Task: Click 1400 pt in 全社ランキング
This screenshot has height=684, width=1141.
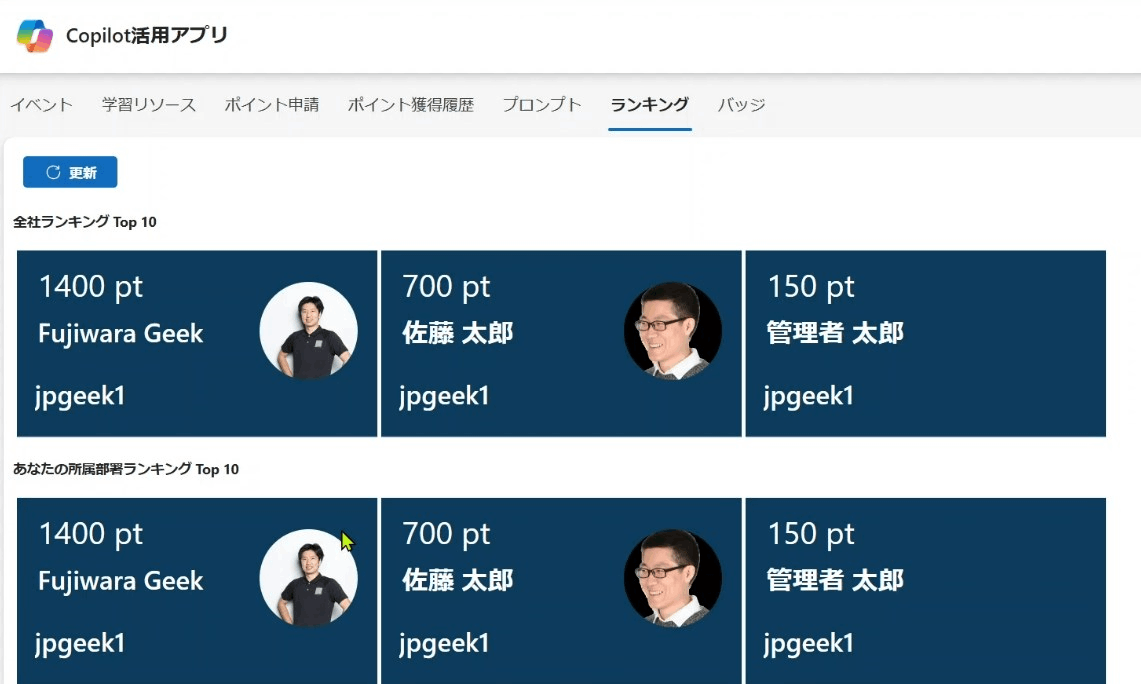Action: 91,287
